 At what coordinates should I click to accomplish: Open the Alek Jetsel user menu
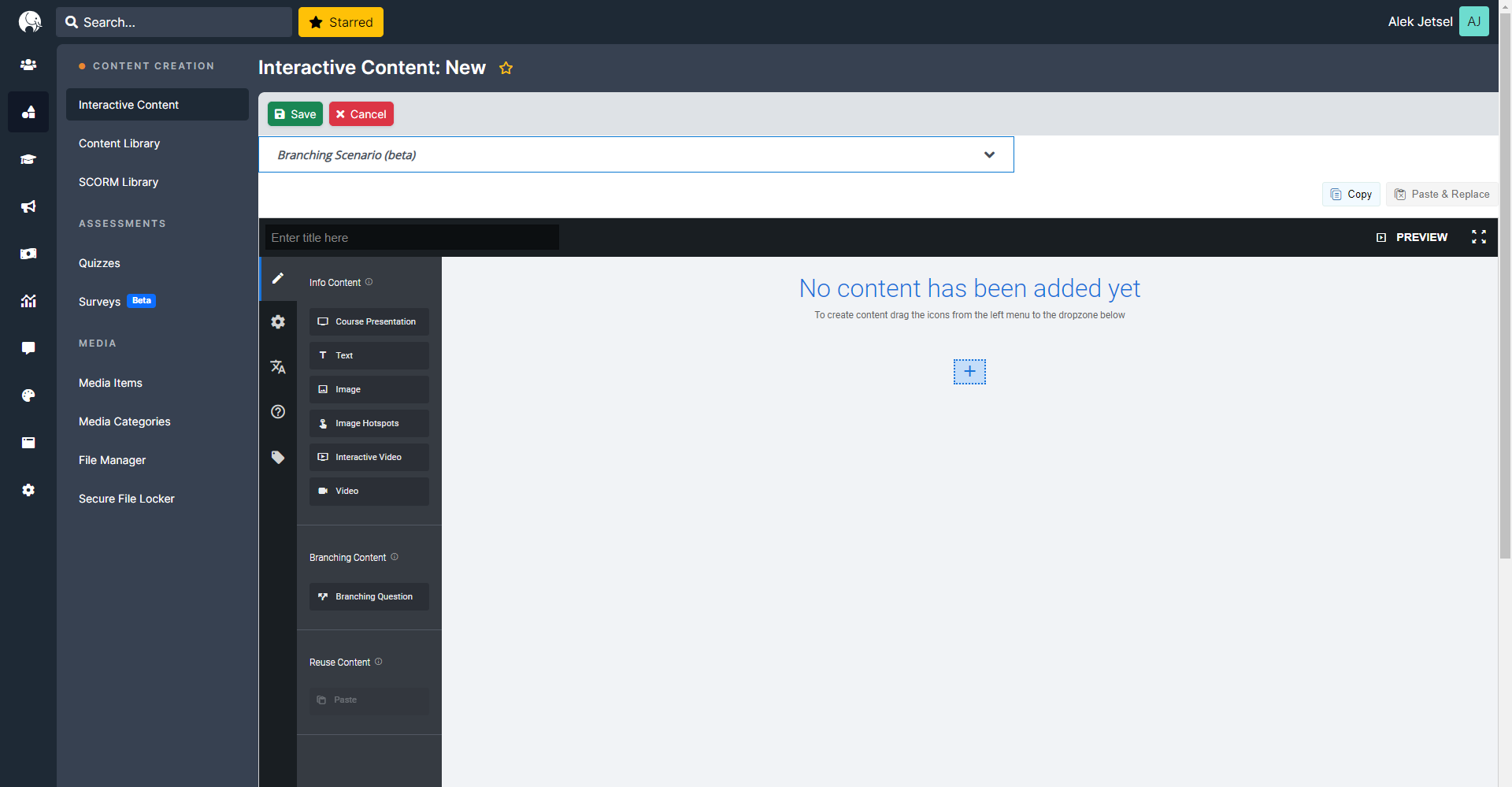pyautogui.click(x=1420, y=22)
